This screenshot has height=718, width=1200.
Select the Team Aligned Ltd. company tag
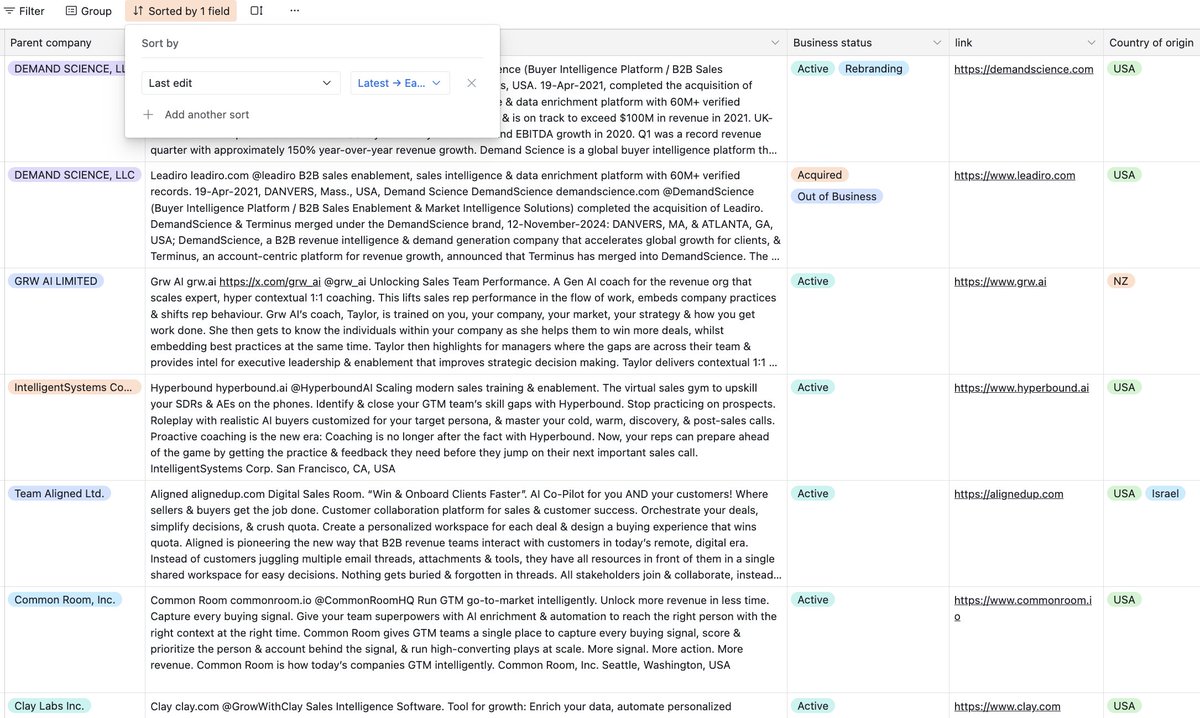point(59,493)
